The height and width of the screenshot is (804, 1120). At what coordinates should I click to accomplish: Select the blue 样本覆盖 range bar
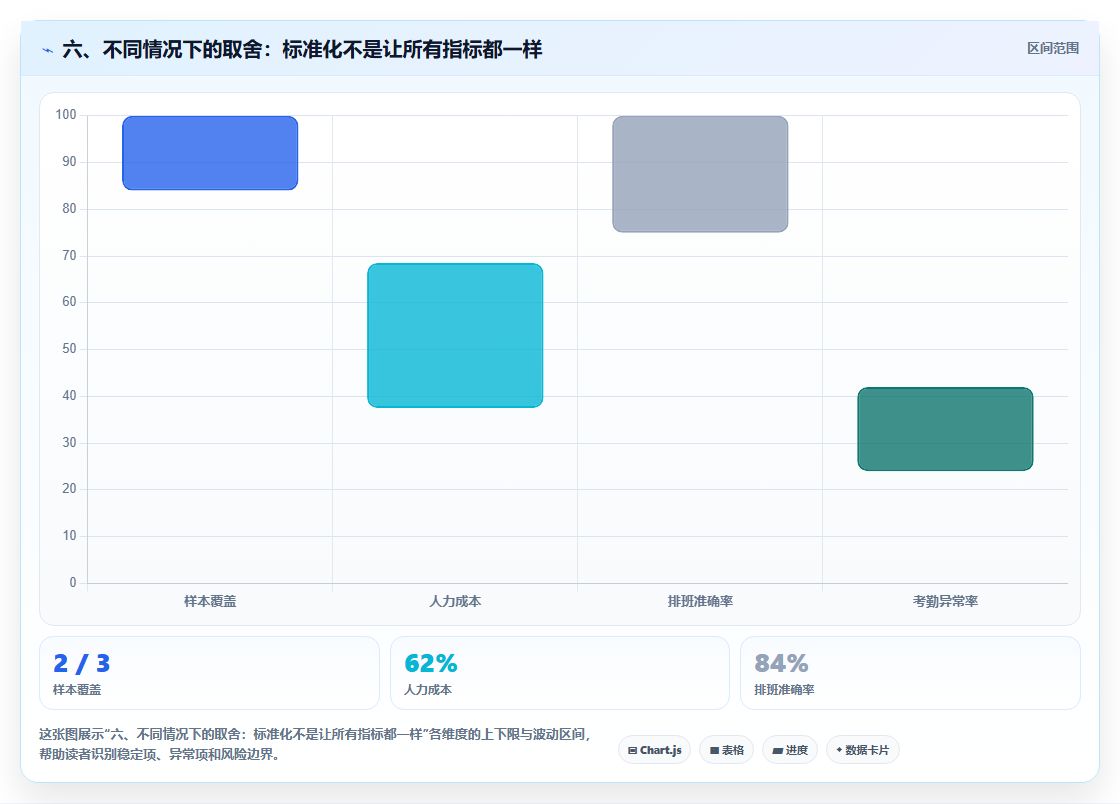pos(210,153)
